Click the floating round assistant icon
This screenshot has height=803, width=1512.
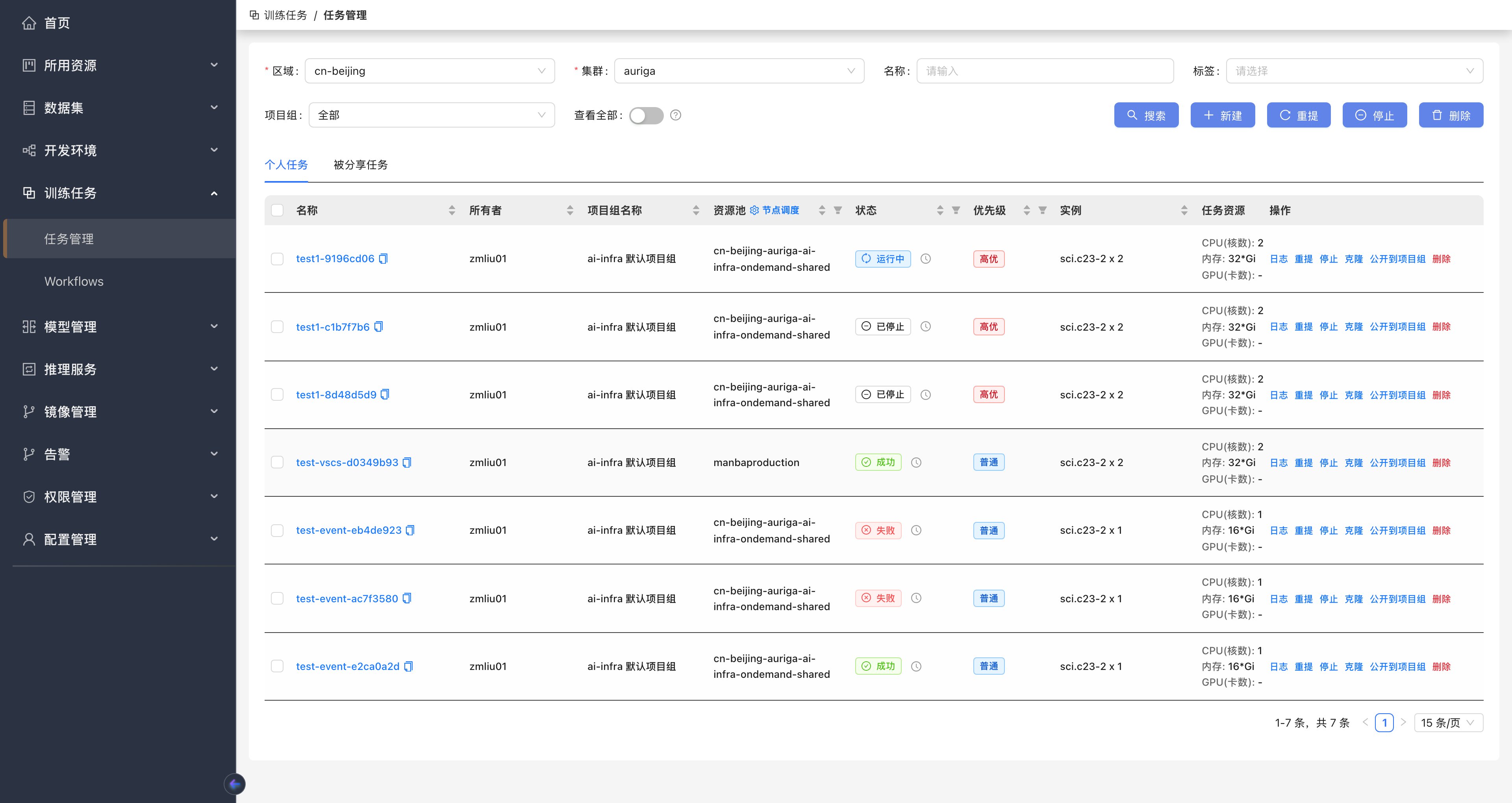[x=235, y=784]
